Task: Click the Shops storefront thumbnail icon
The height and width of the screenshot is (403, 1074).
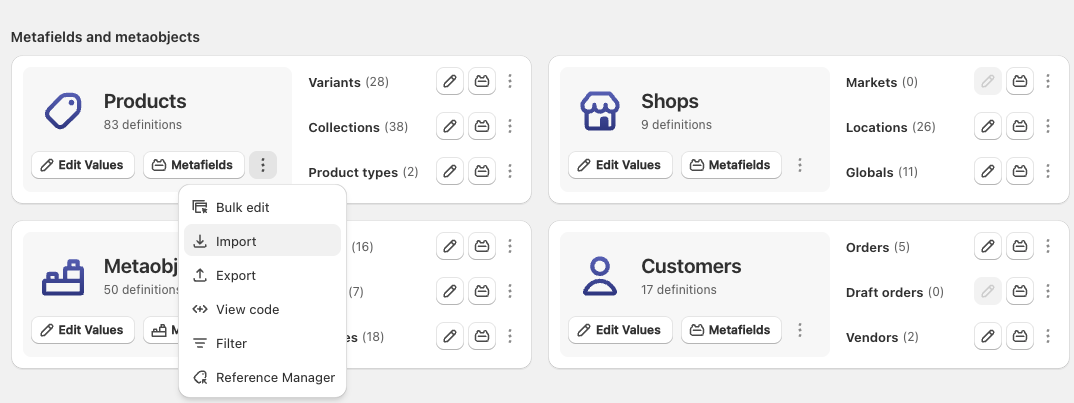Action: (600, 110)
